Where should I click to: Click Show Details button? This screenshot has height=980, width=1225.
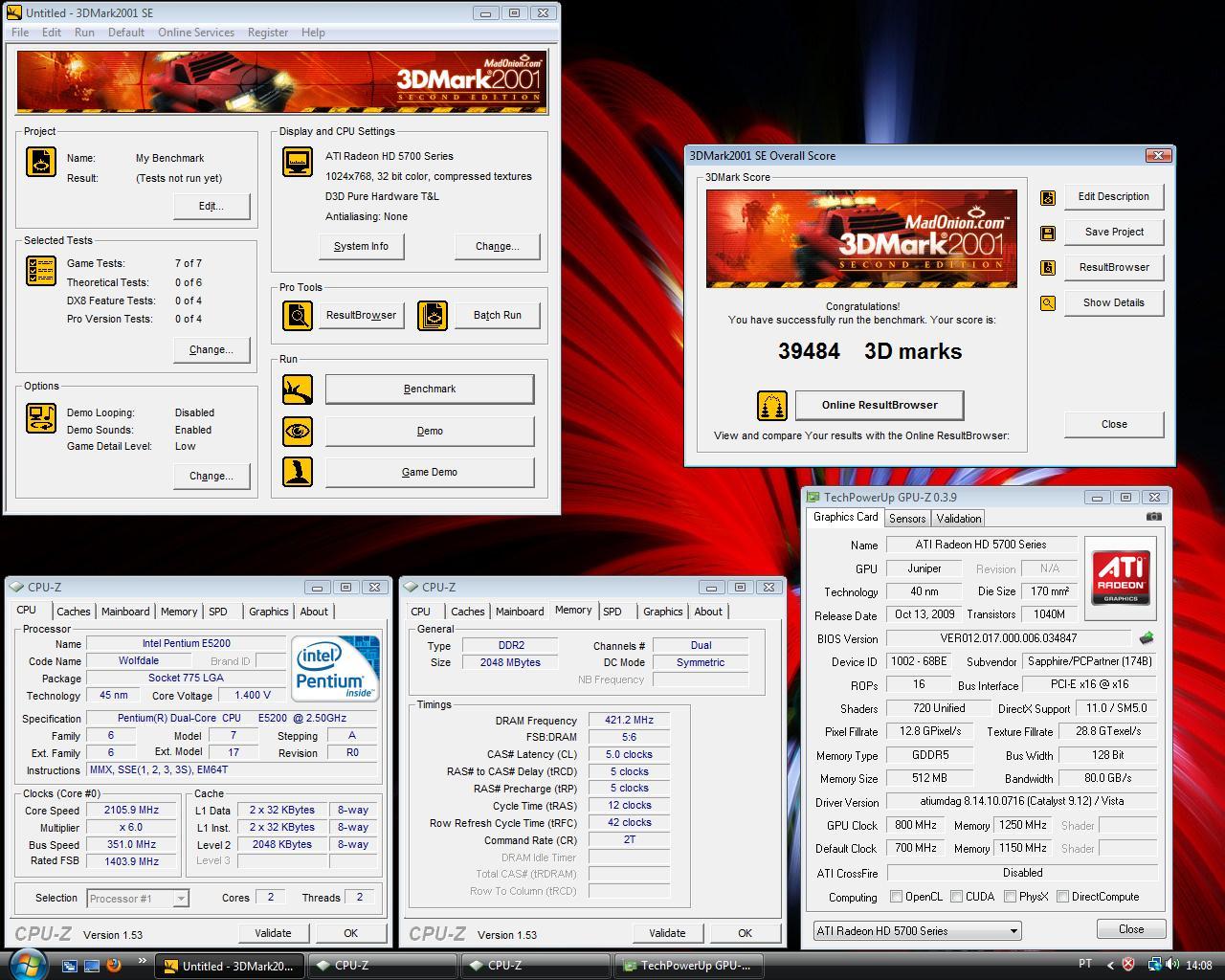[x=1113, y=302]
